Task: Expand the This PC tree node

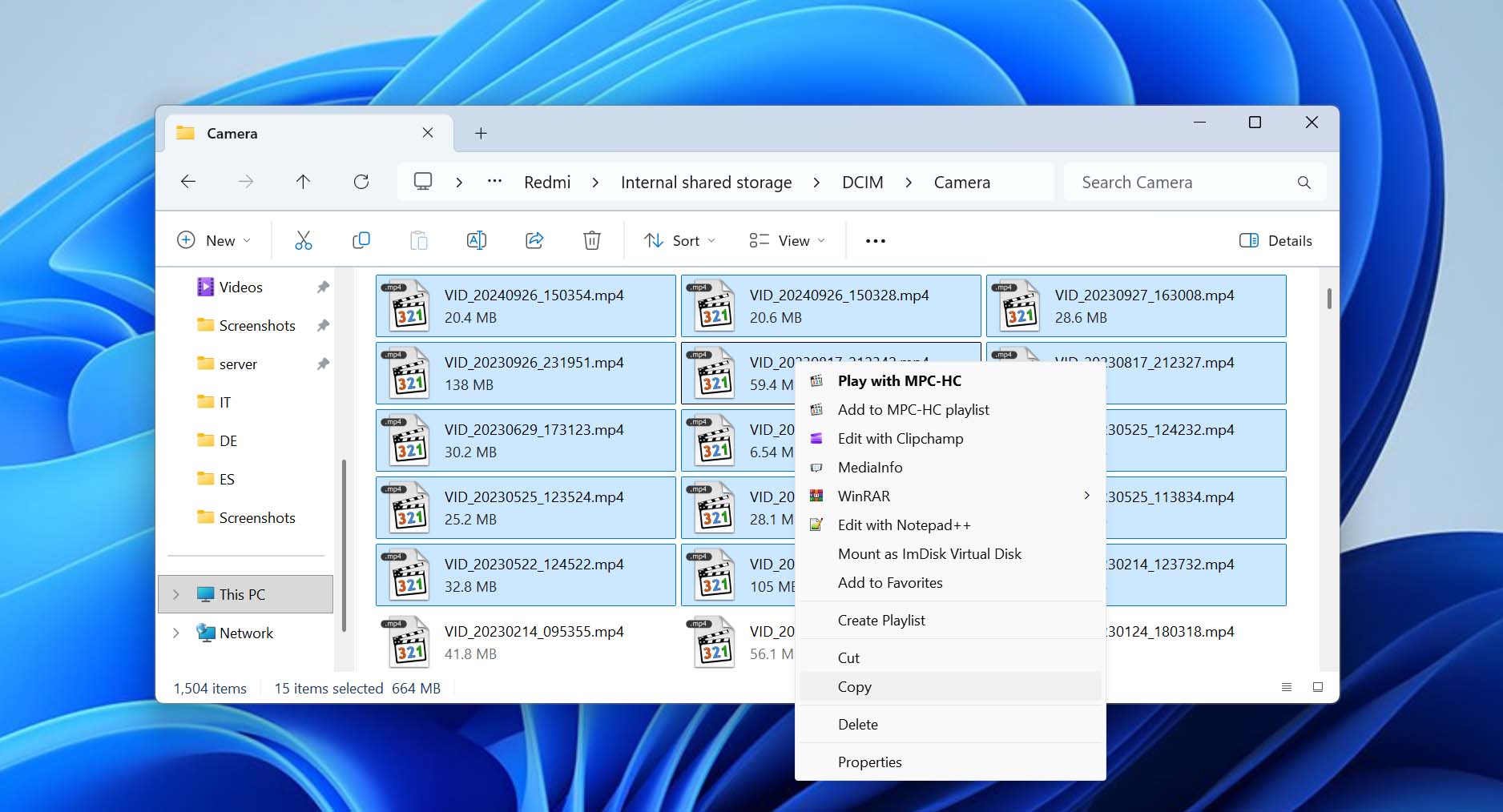Action: click(x=176, y=594)
